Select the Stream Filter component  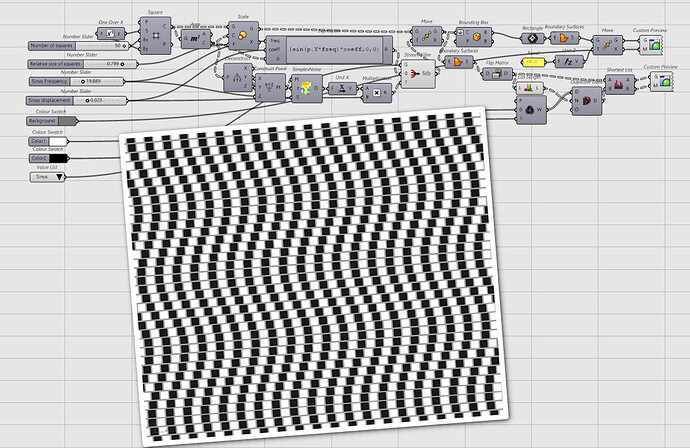point(418,73)
